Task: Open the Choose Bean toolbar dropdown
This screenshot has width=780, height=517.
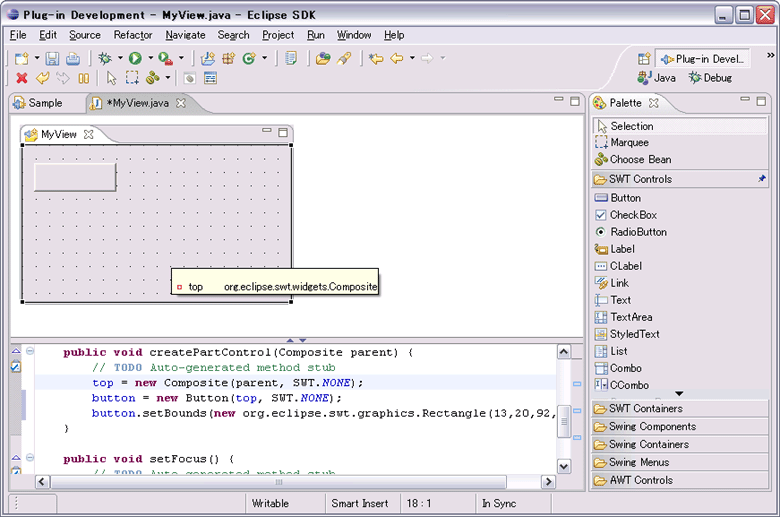Action: tap(168, 78)
